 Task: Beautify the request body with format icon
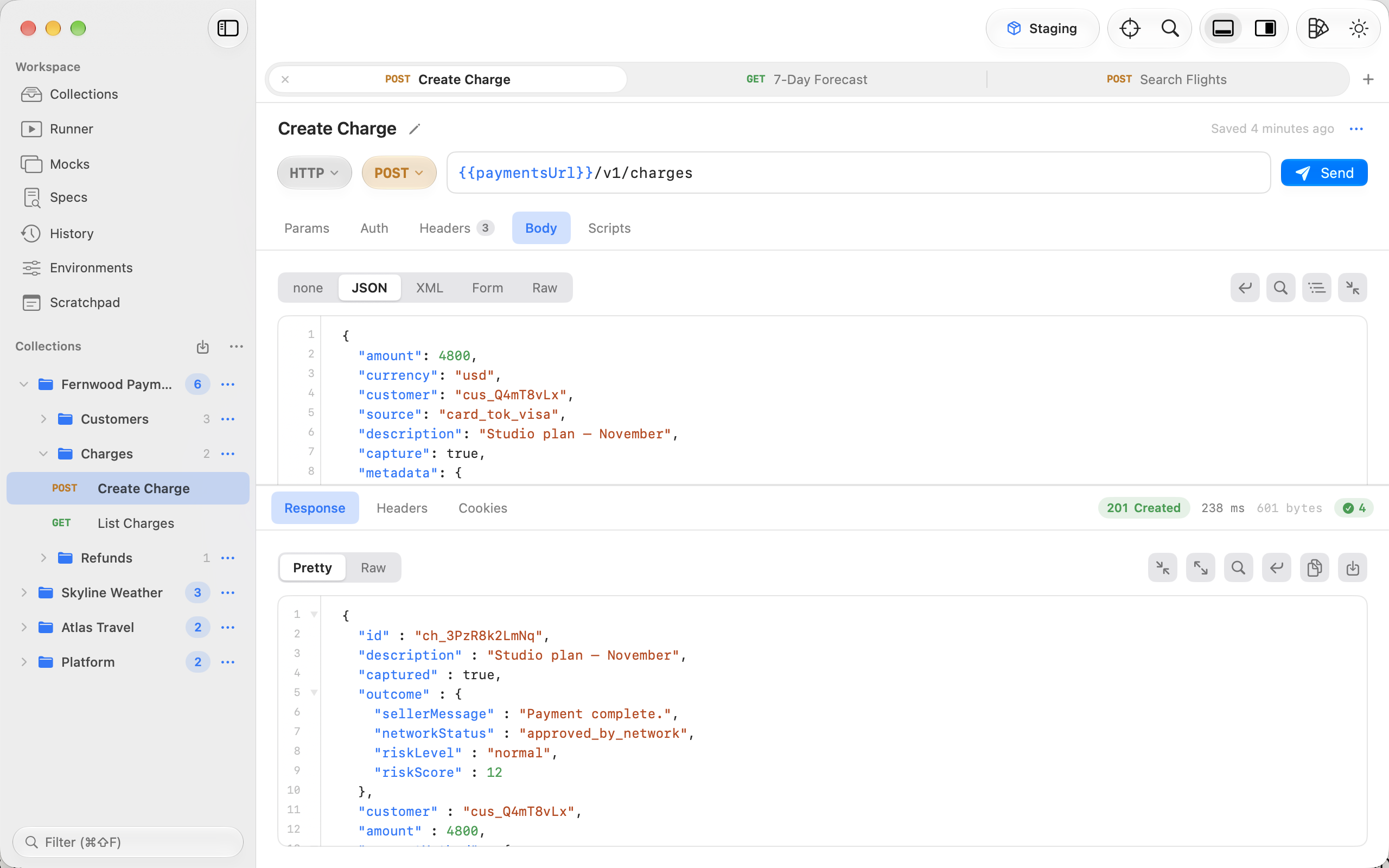pos(1317,288)
